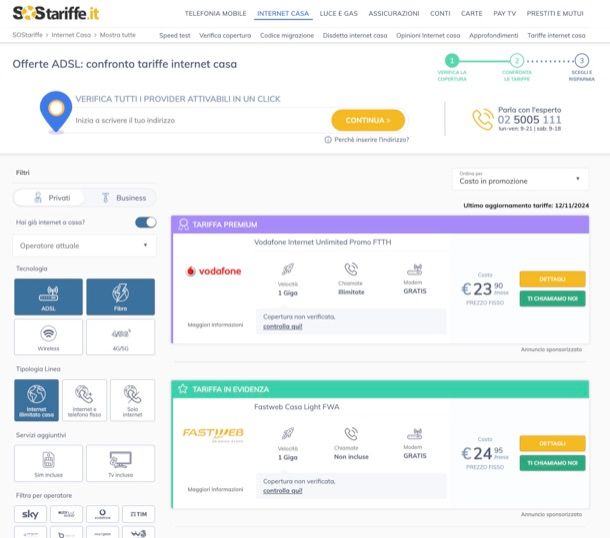Open the SOStariffe.it home logo
This screenshot has height=538, width=610.
pyautogui.click(x=56, y=13)
